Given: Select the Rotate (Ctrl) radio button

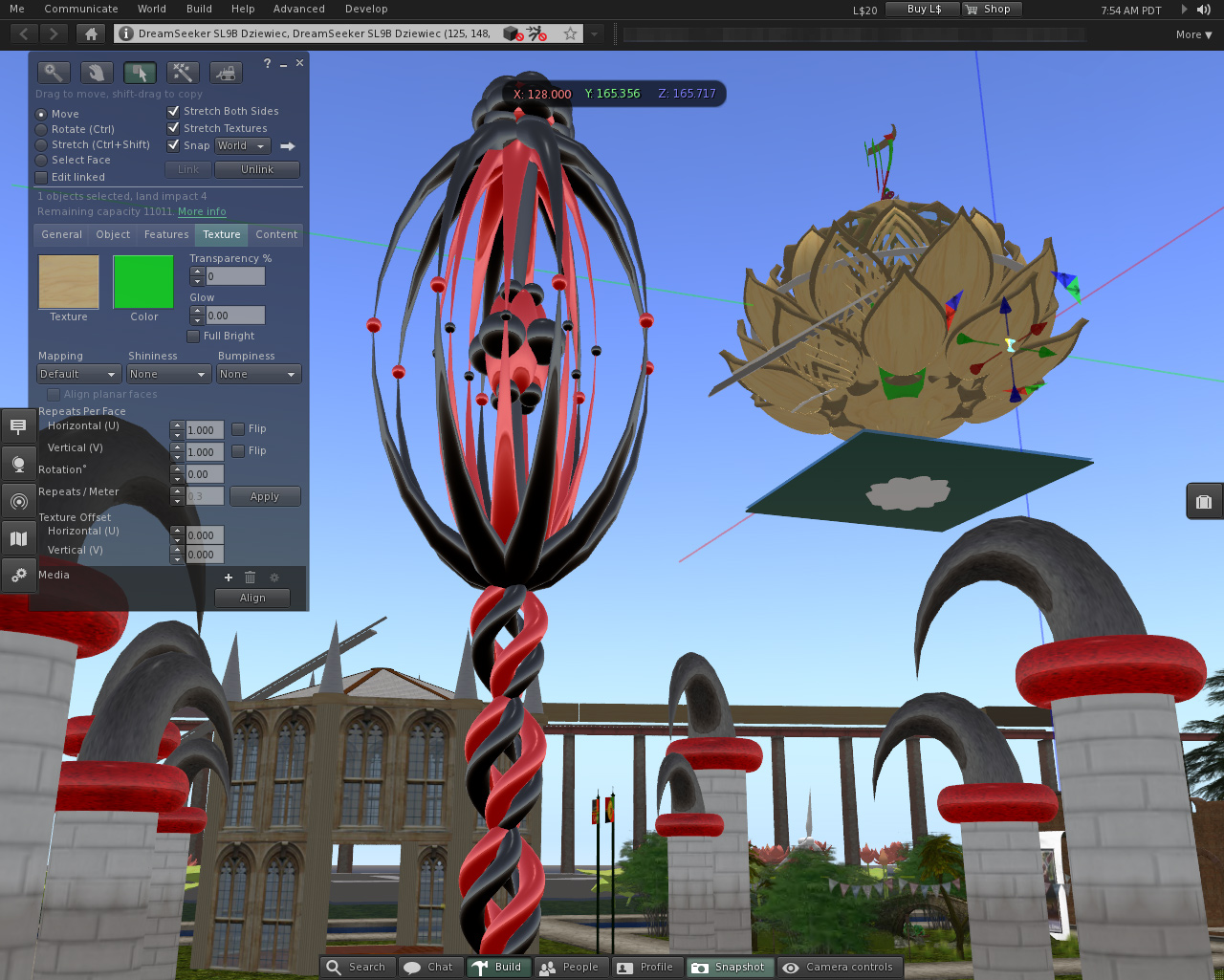Looking at the screenshot, I should click(41, 129).
